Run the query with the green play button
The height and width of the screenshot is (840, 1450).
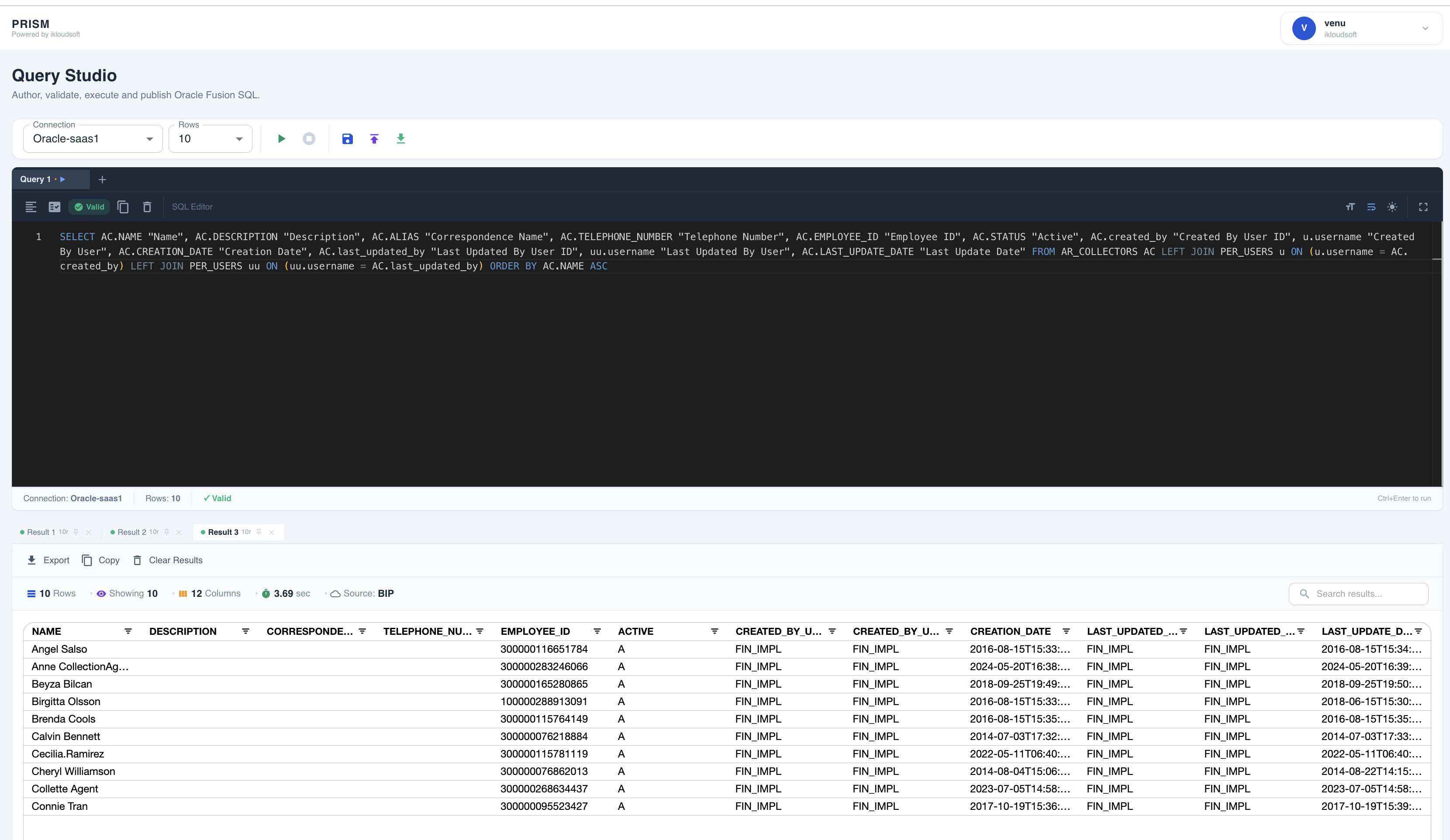(281, 139)
